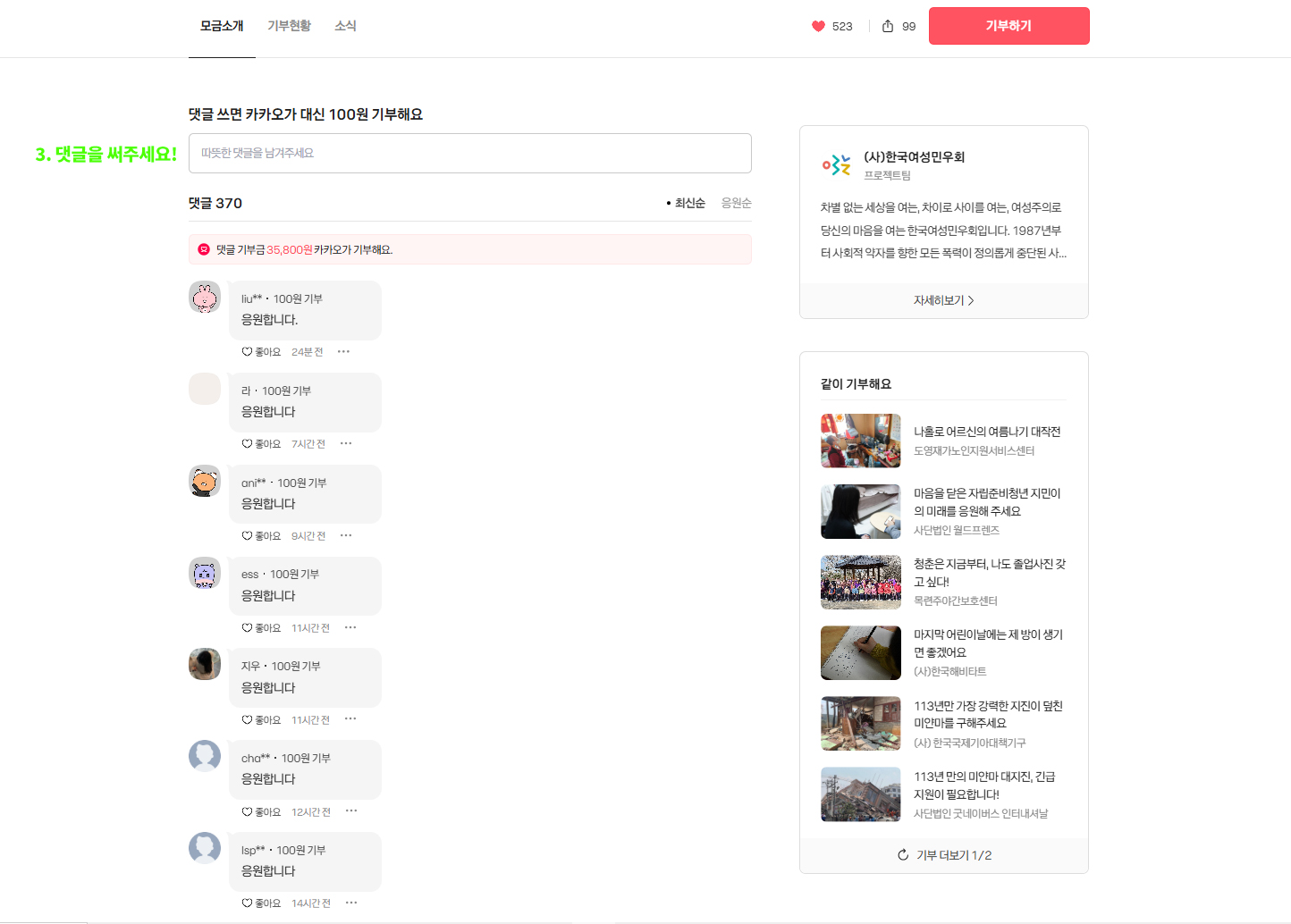The image size is (1291, 924).
Task: Click the 한국여성민우회 organization logo
Action: tap(836, 164)
